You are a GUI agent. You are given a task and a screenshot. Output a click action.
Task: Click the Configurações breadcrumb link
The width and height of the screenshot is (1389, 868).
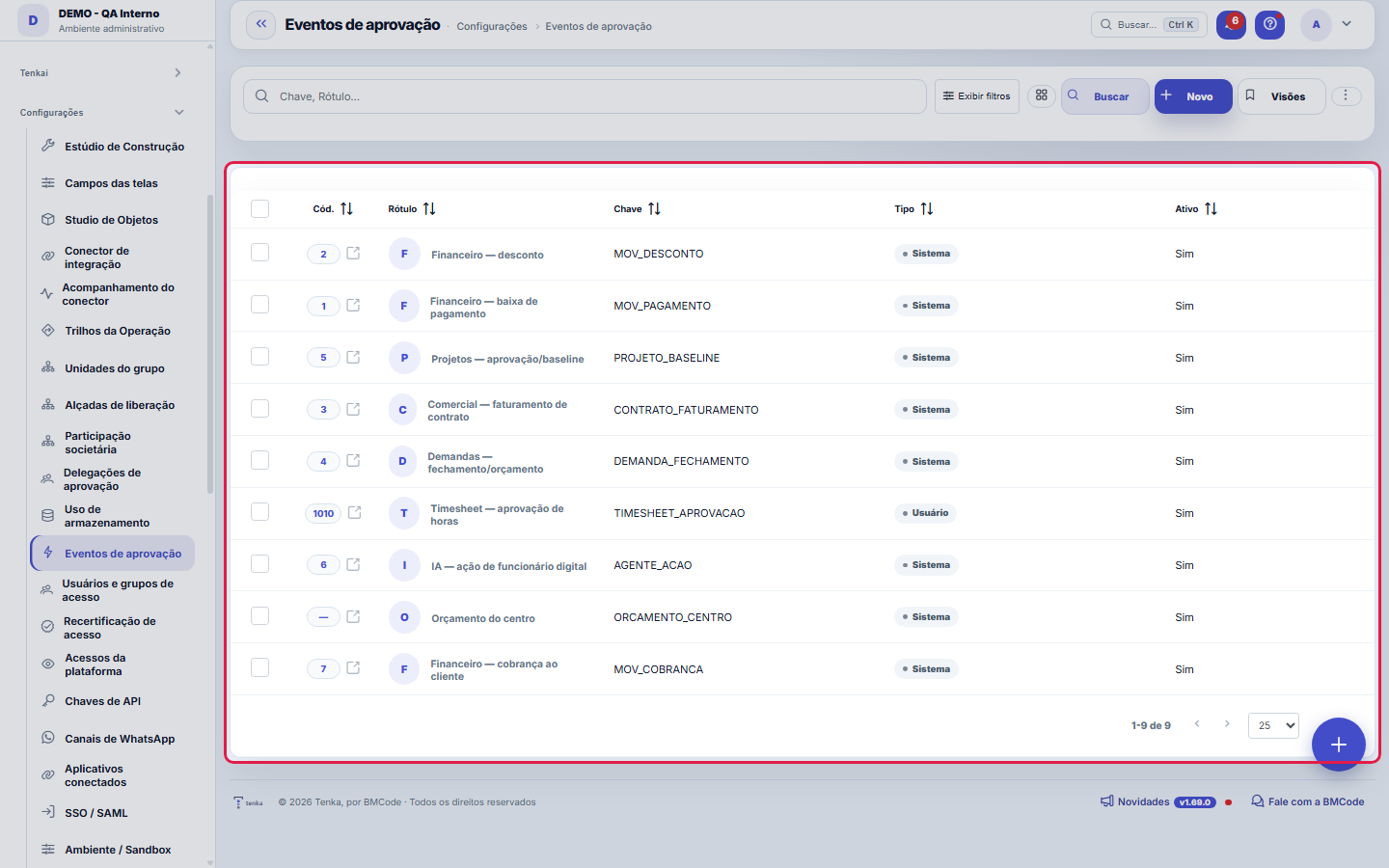coord(492,26)
